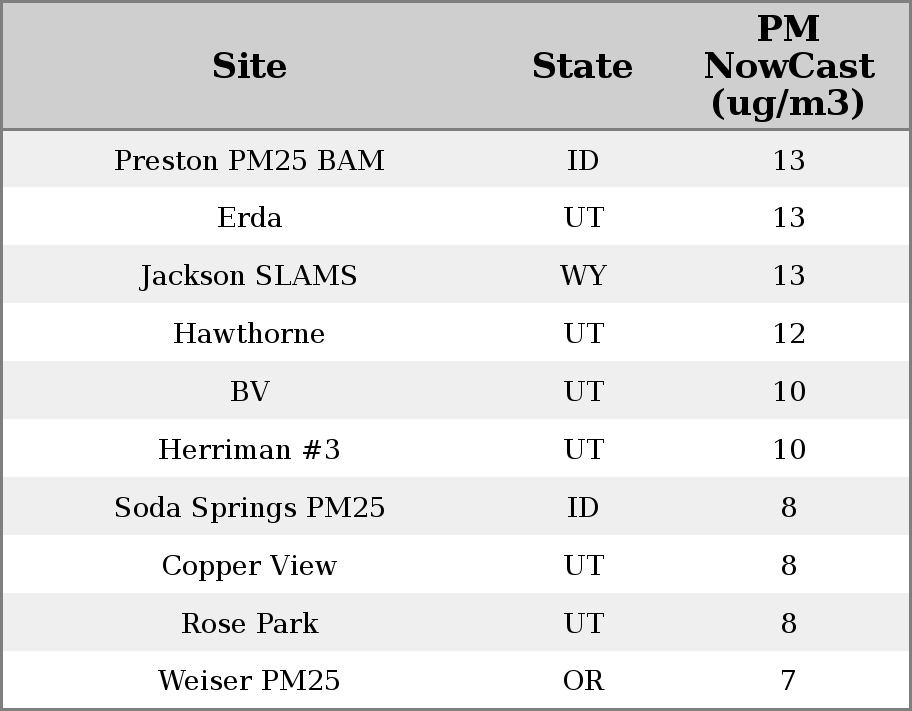The image size is (912, 711).
Task: Click the ID state for Preston
Action: click(x=583, y=160)
